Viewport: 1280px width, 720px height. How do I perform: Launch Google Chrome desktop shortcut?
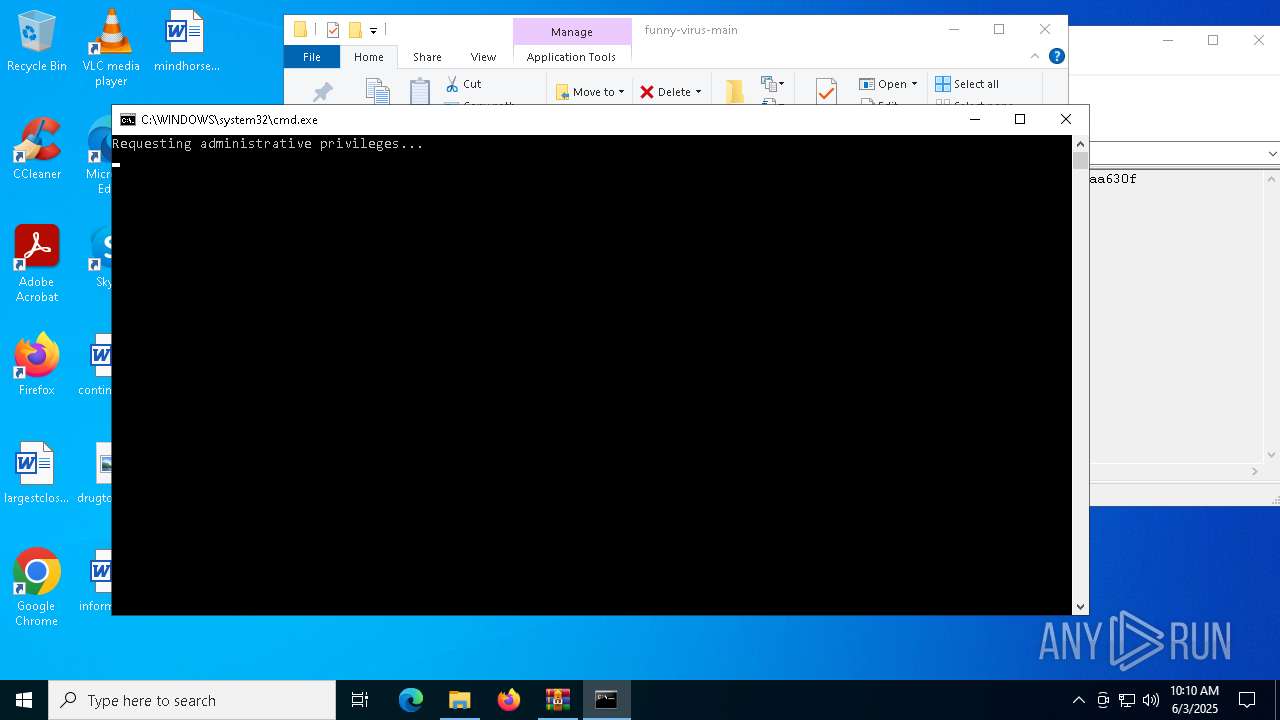coord(36,587)
